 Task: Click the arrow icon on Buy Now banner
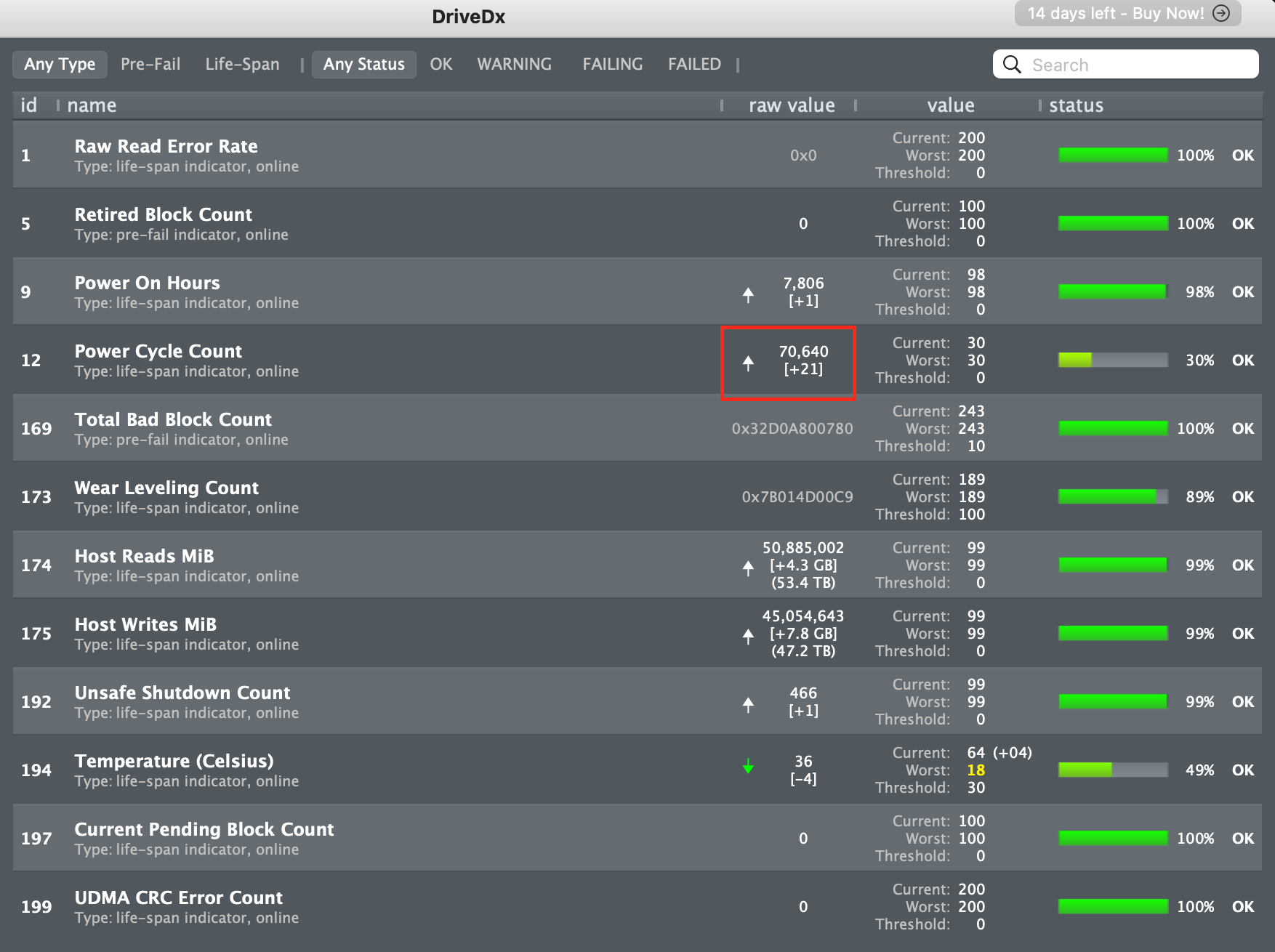click(1222, 13)
